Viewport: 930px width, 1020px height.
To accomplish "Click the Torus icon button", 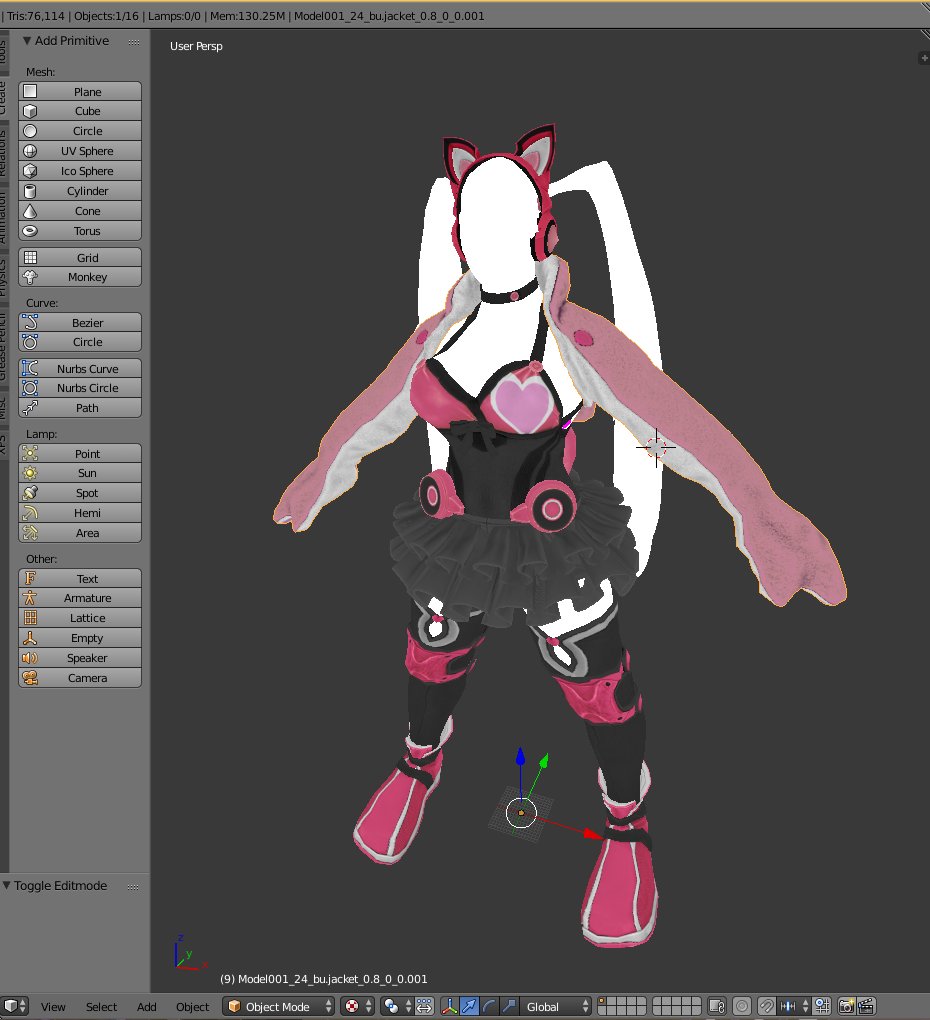I will pos(30,231).
